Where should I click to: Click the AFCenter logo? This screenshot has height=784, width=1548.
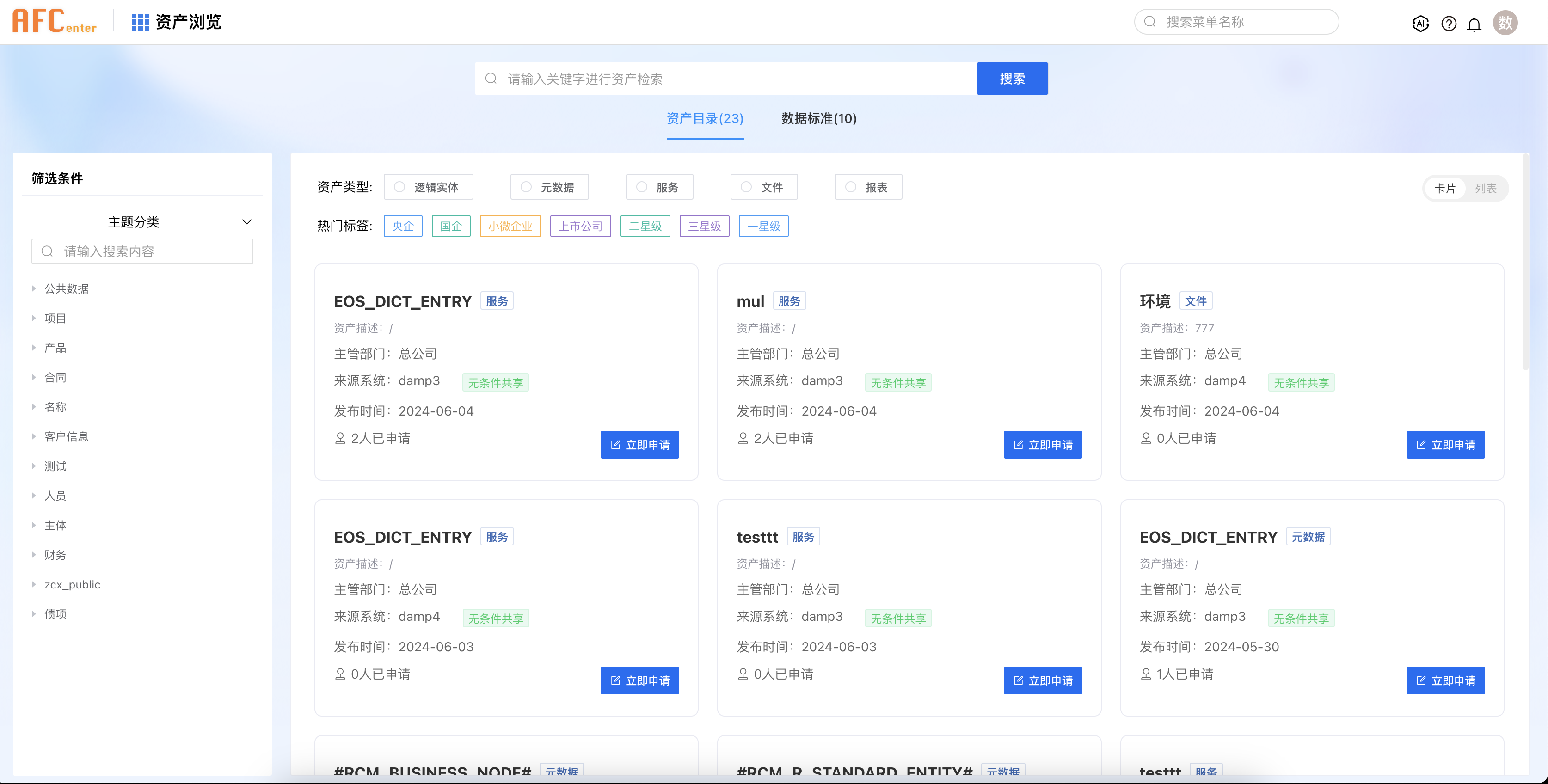(x=54, y=22)
